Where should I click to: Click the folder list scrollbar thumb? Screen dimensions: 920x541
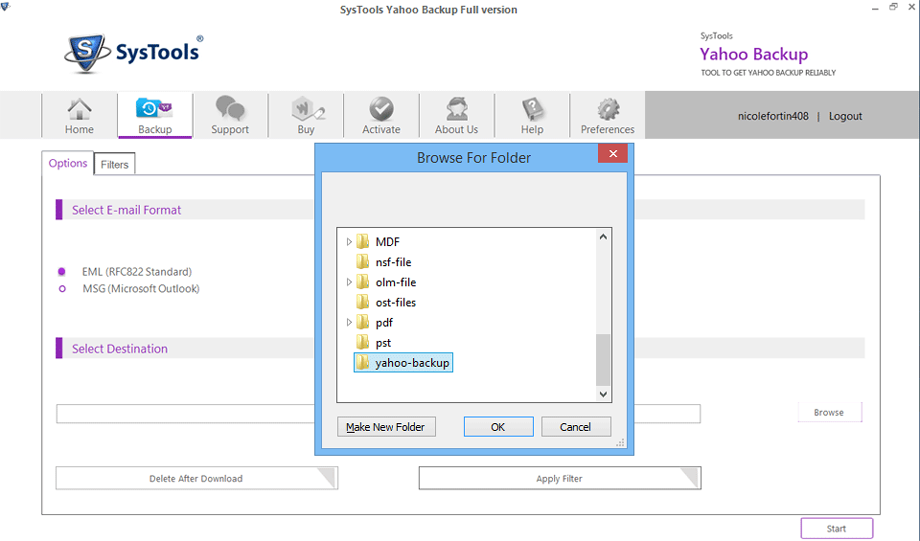point(603,360)
